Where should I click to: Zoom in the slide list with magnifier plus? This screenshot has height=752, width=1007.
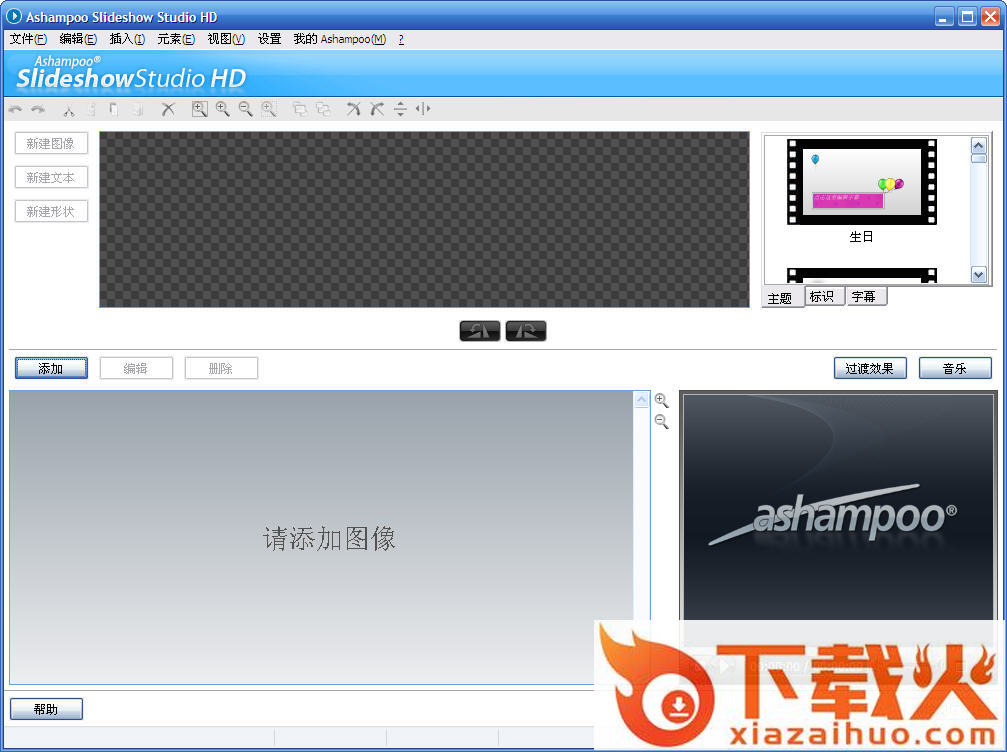(661, 401)
